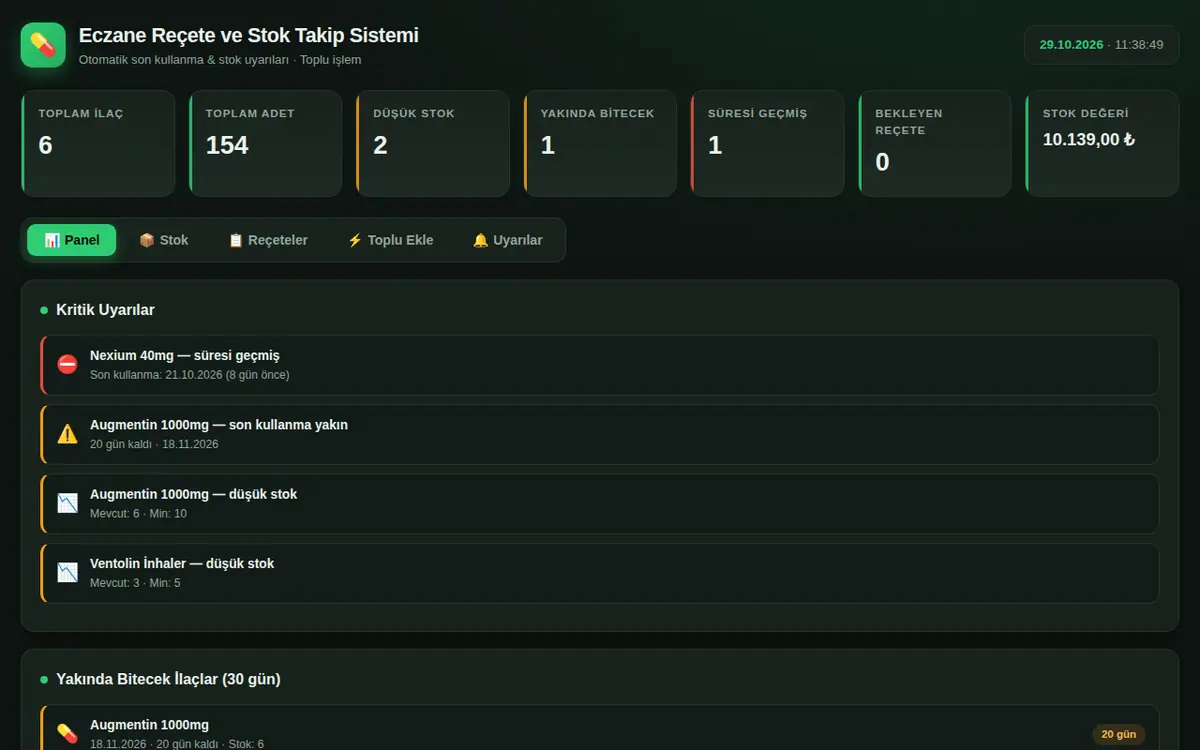The width and height of the screenshot is (1200, 750).
Task: Open the Yakında Bitecek stat card
Action: point(600,144)
